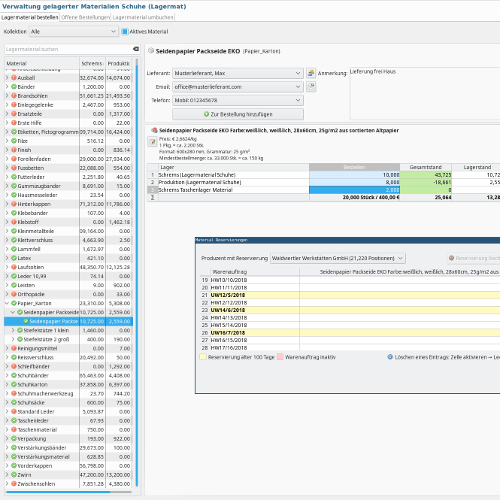This screenshot has width=500, height=500.
Task: Select order row UW12/5/2018
Action: click(x=350, y=295)
